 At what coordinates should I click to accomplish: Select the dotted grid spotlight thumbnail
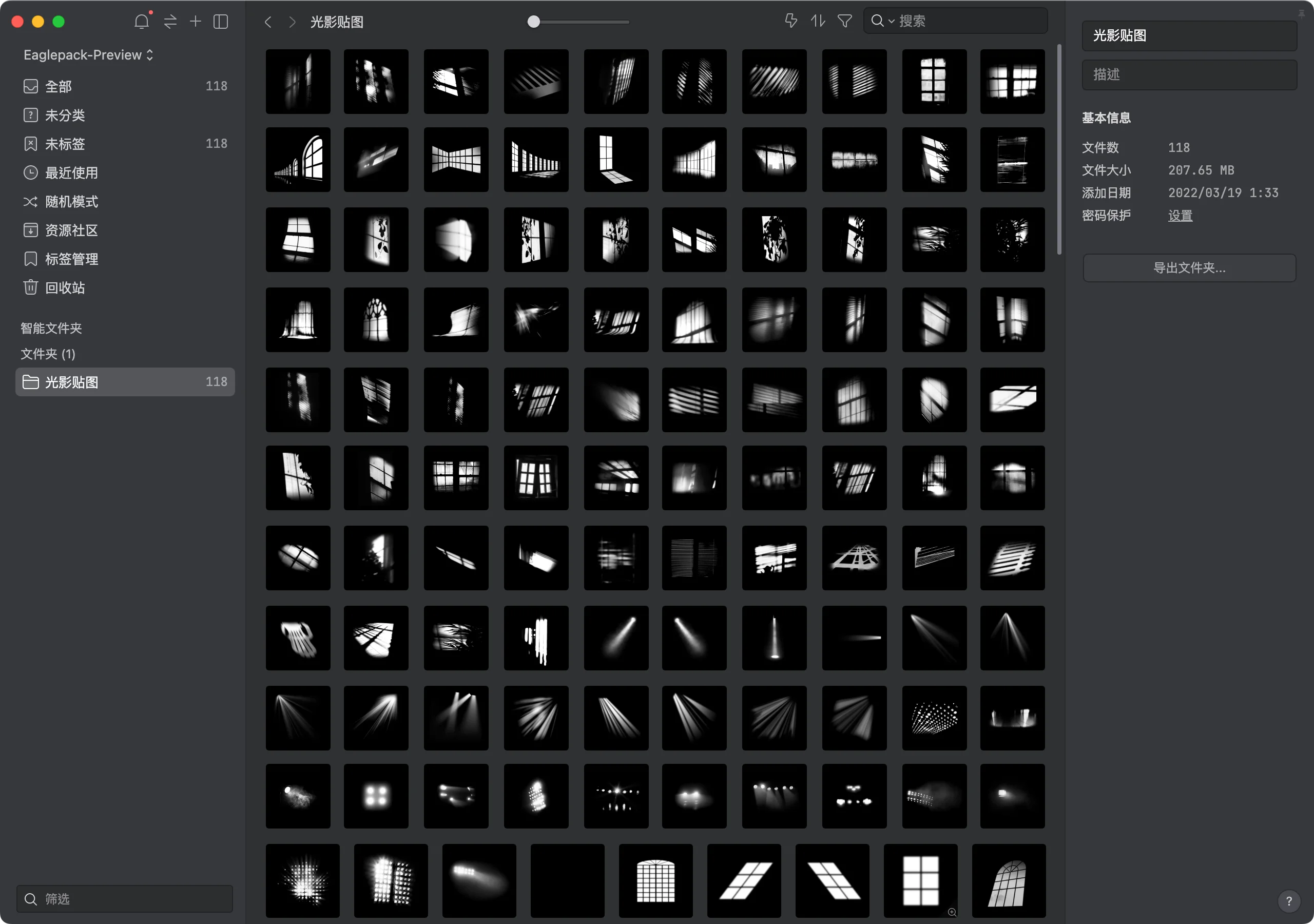[935, 719]
